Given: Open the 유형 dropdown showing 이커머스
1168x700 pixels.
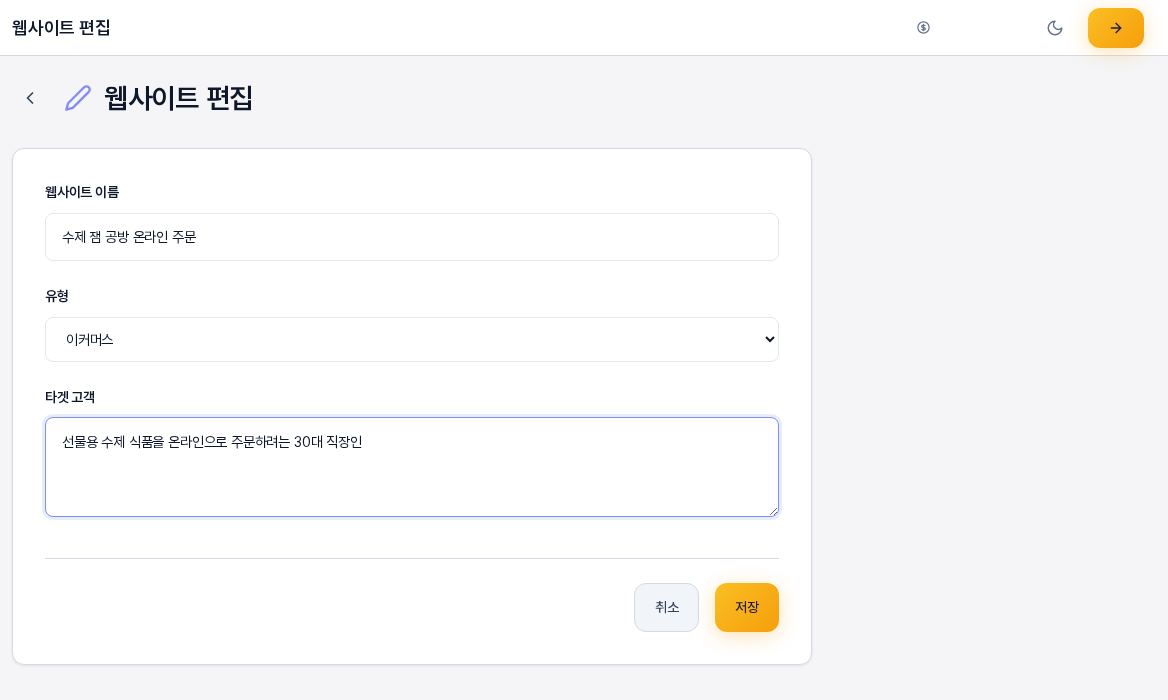Looking at the screenshot, I should [412, 340].
